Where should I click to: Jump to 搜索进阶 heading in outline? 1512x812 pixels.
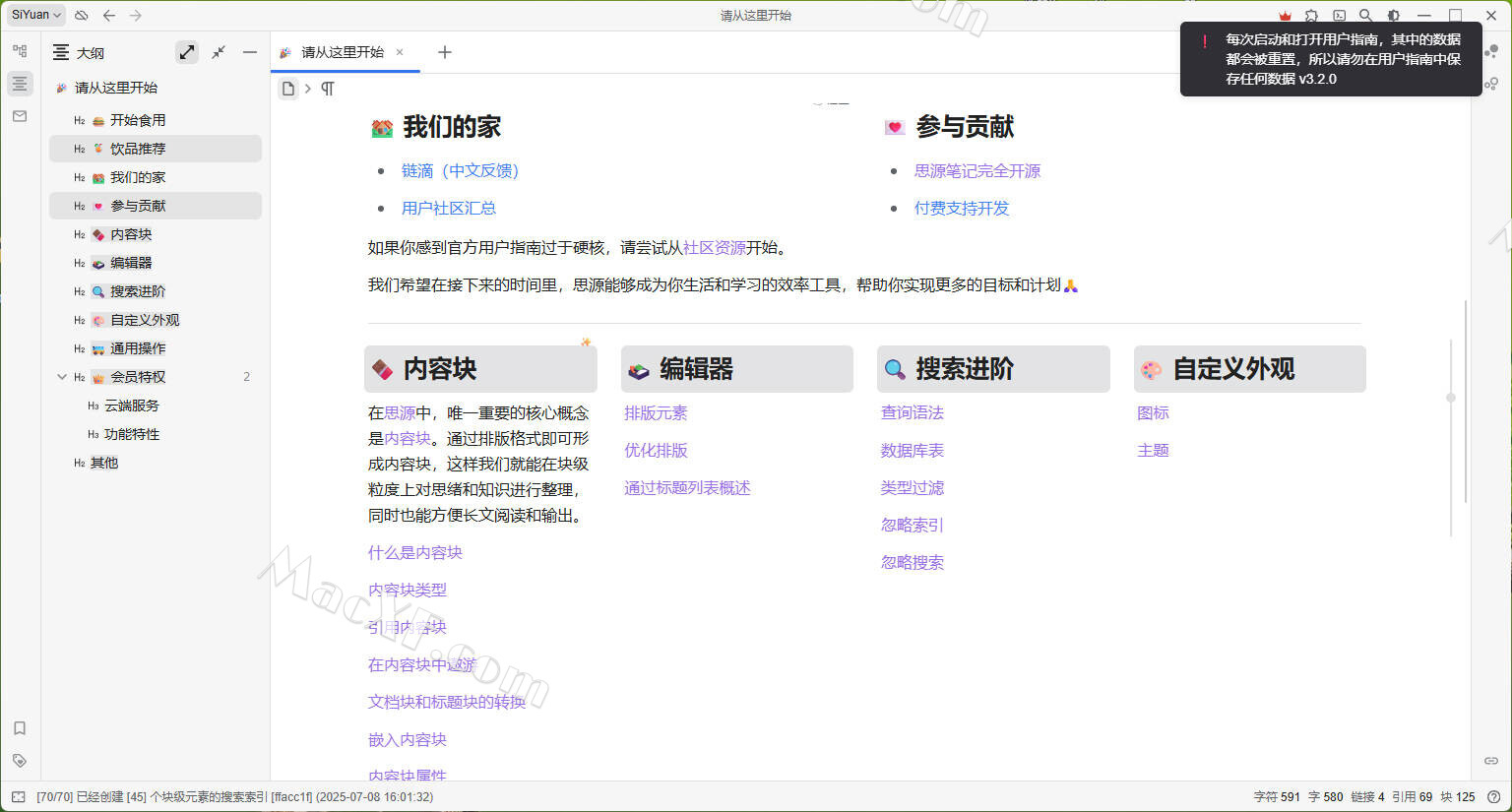coord(156,291)
